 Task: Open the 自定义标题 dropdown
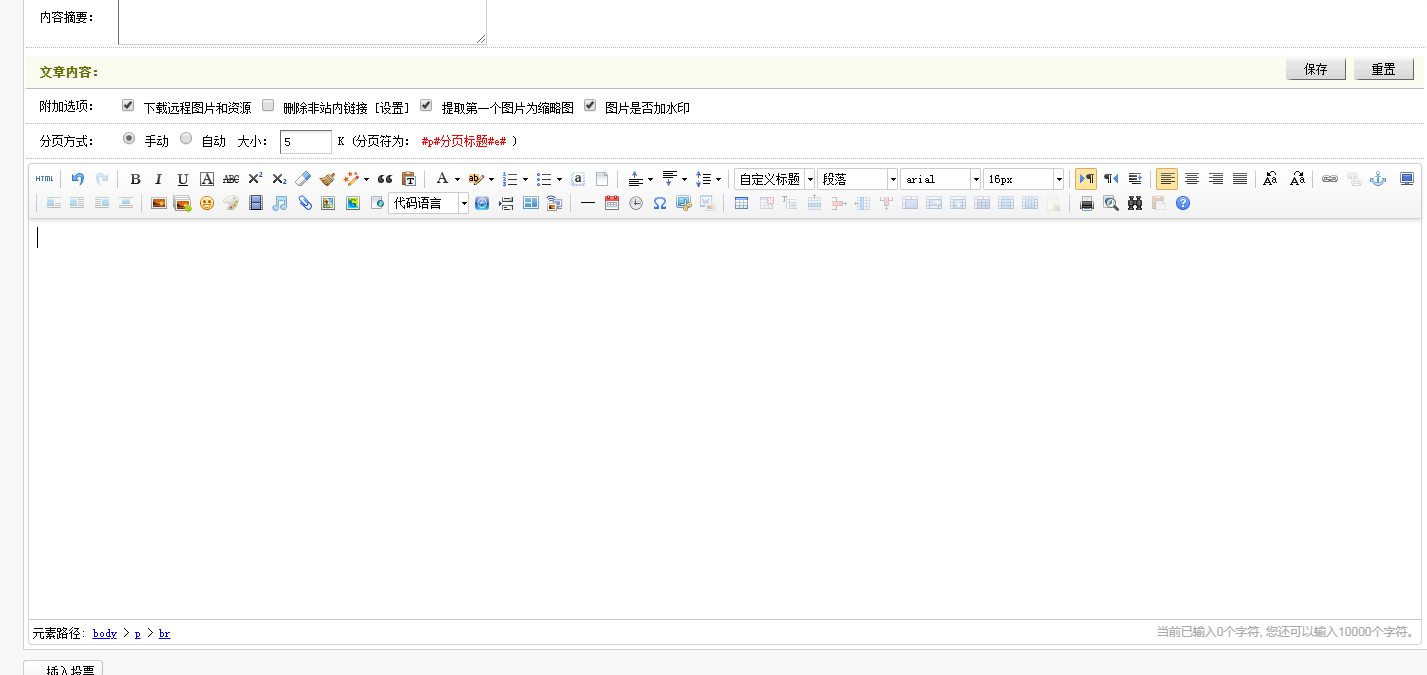775,179
